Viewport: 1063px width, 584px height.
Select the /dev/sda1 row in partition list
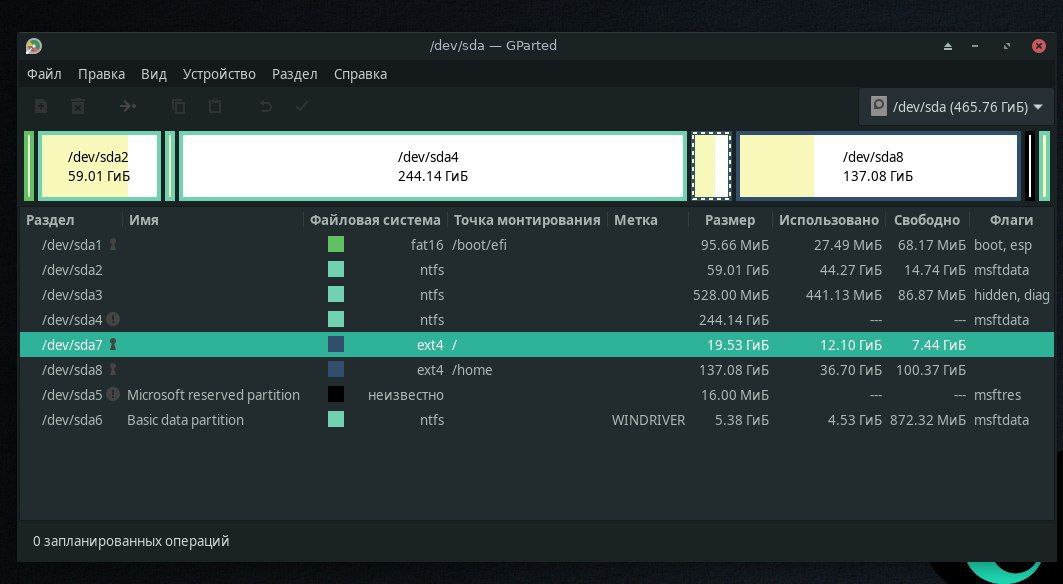(536, 244)
